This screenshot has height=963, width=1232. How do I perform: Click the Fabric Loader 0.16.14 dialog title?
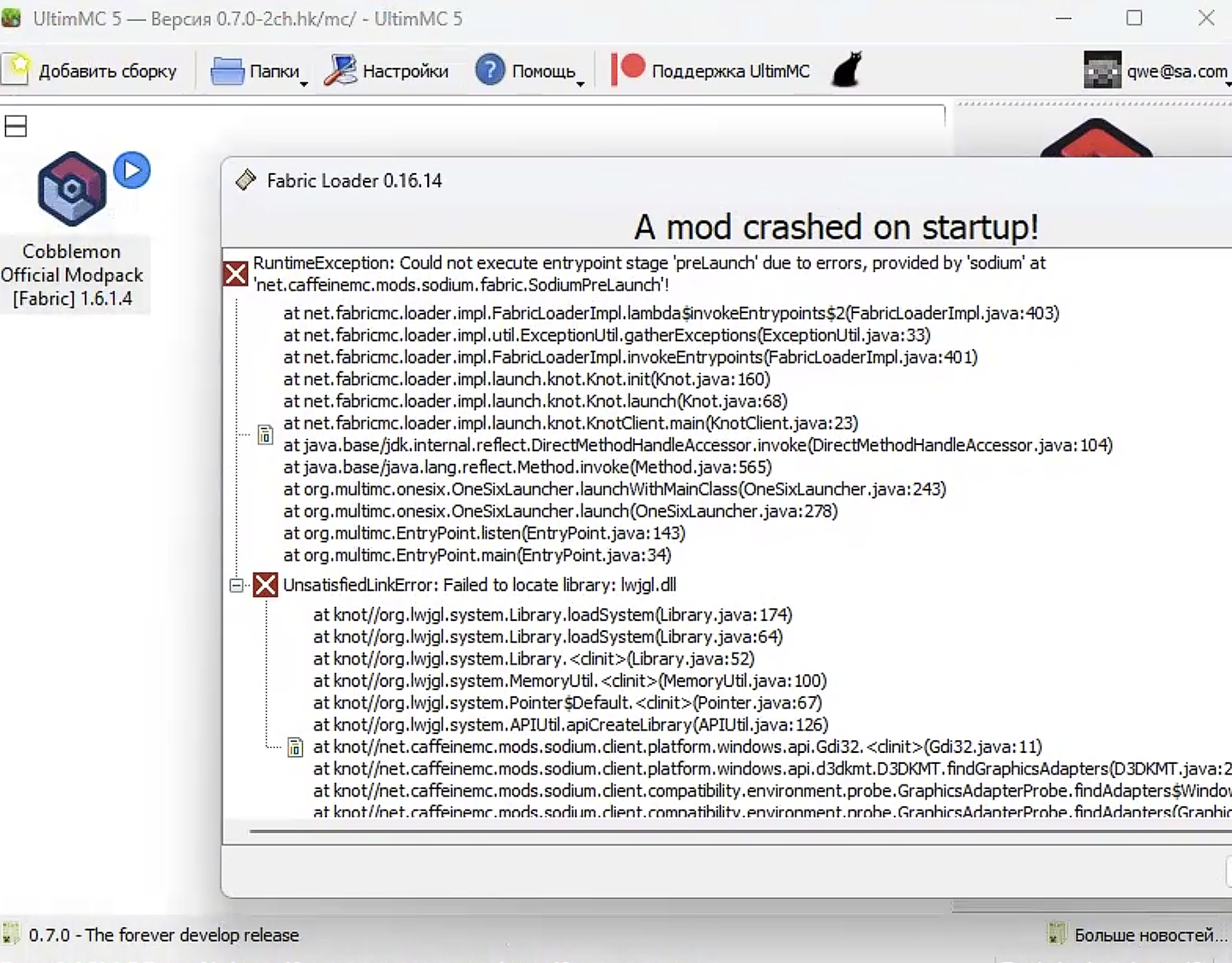pyautogui.click(x=354, y=181)
